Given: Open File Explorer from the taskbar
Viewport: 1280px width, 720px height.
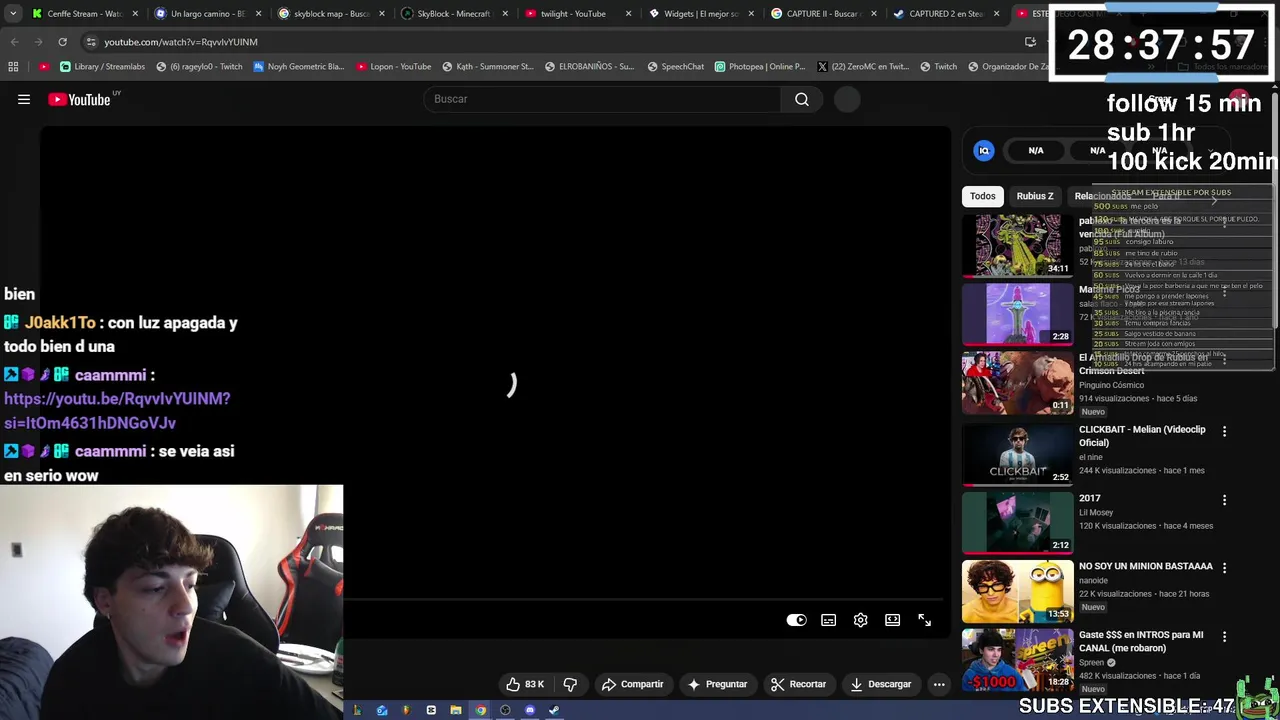Looking at the screenshot, I should click(455, 711).
